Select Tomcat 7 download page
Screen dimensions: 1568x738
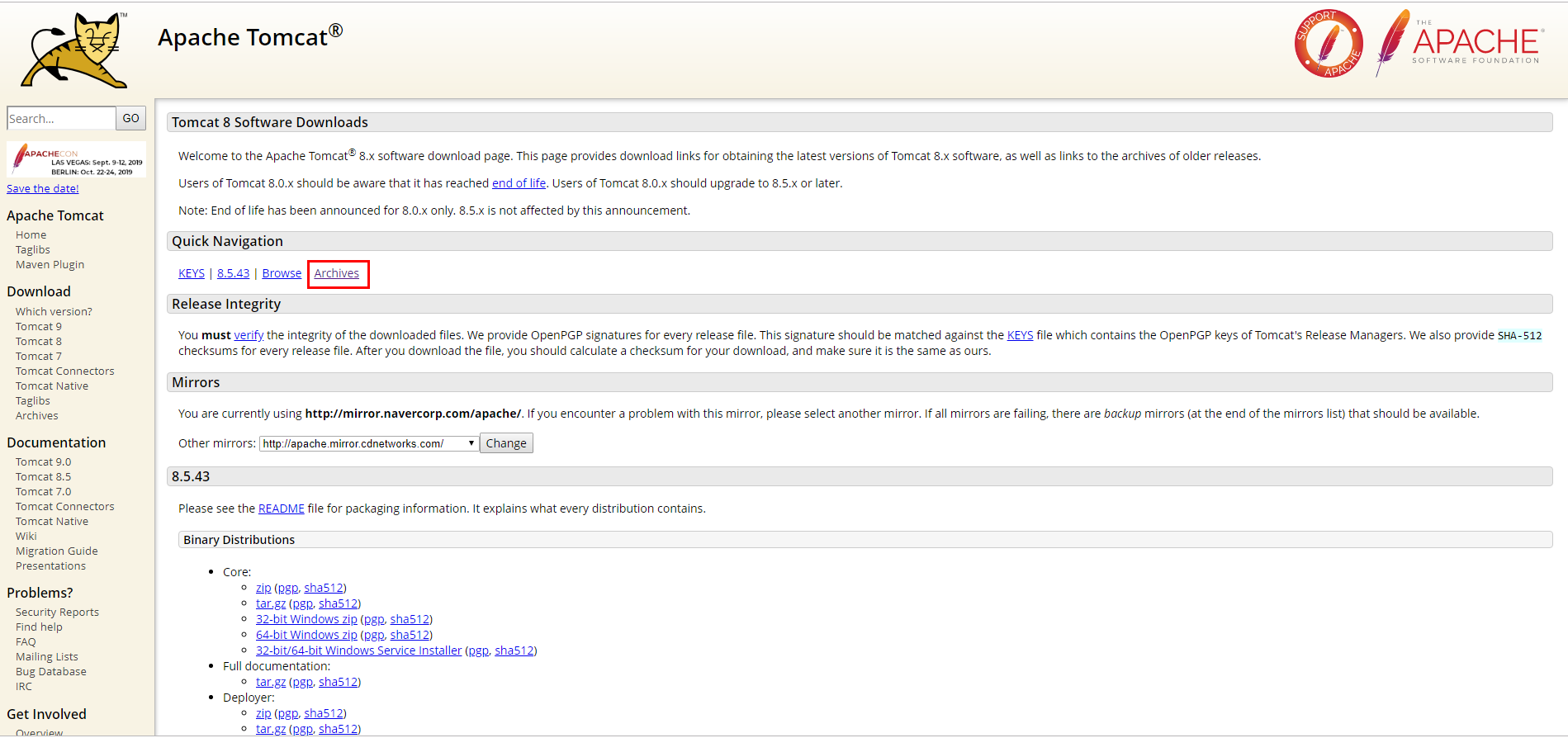tap(39, 357)
